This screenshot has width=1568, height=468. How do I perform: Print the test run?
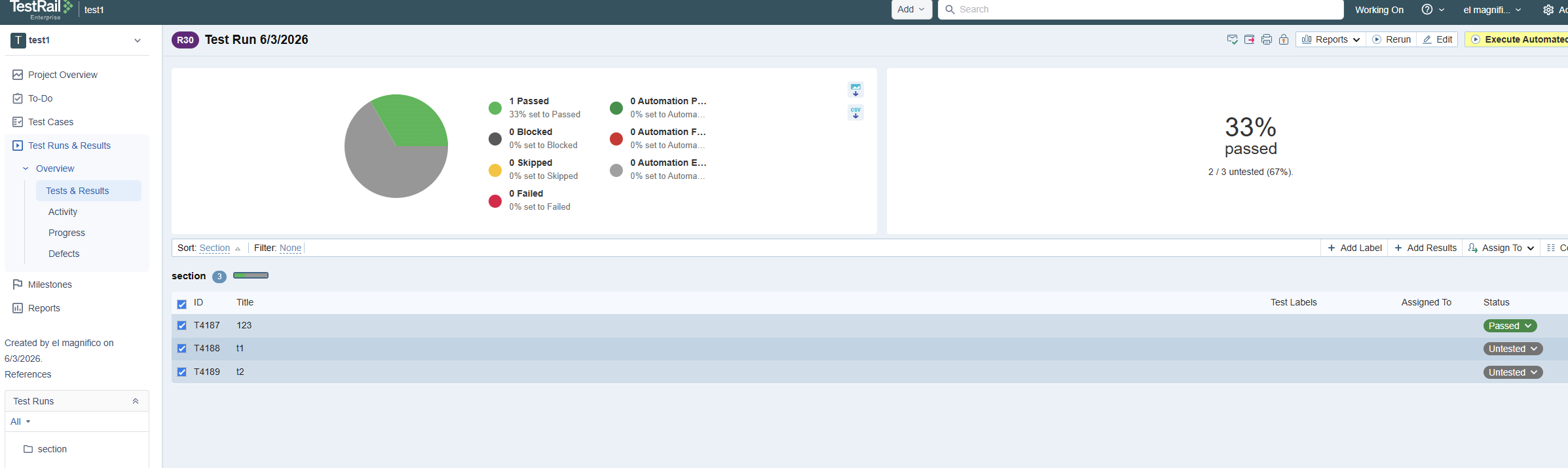[x=1266, y=39]
